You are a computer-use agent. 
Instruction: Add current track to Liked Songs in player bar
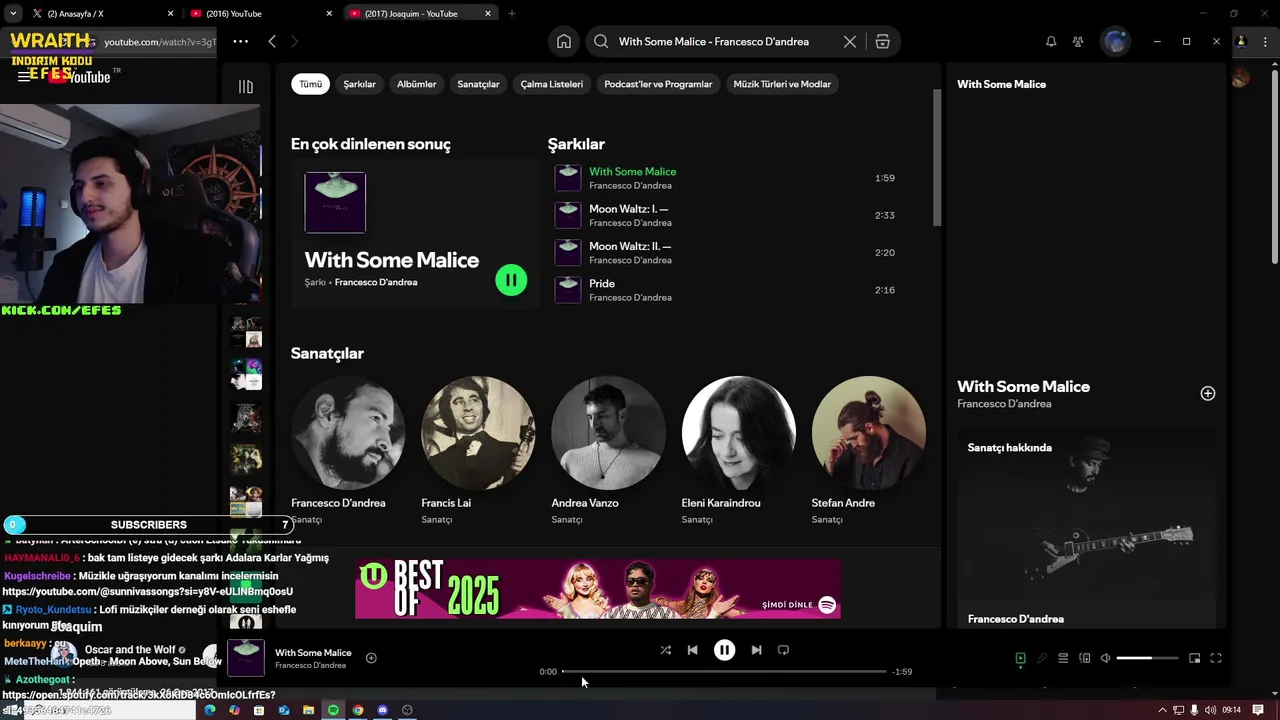click(x=371, y=658)
